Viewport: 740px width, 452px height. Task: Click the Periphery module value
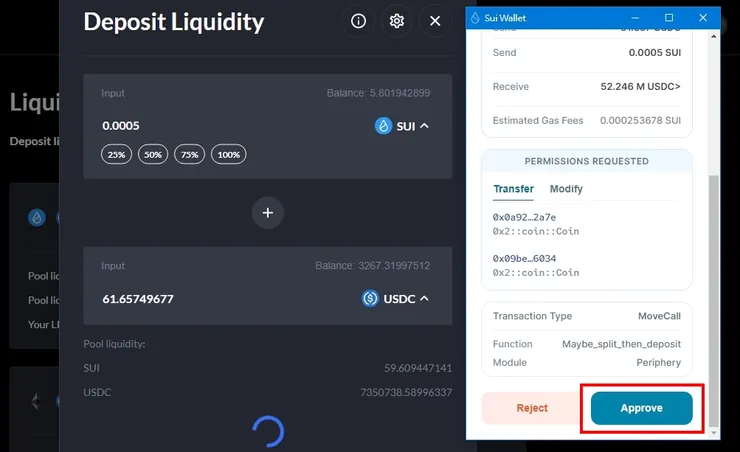click(x=658, y=362)
